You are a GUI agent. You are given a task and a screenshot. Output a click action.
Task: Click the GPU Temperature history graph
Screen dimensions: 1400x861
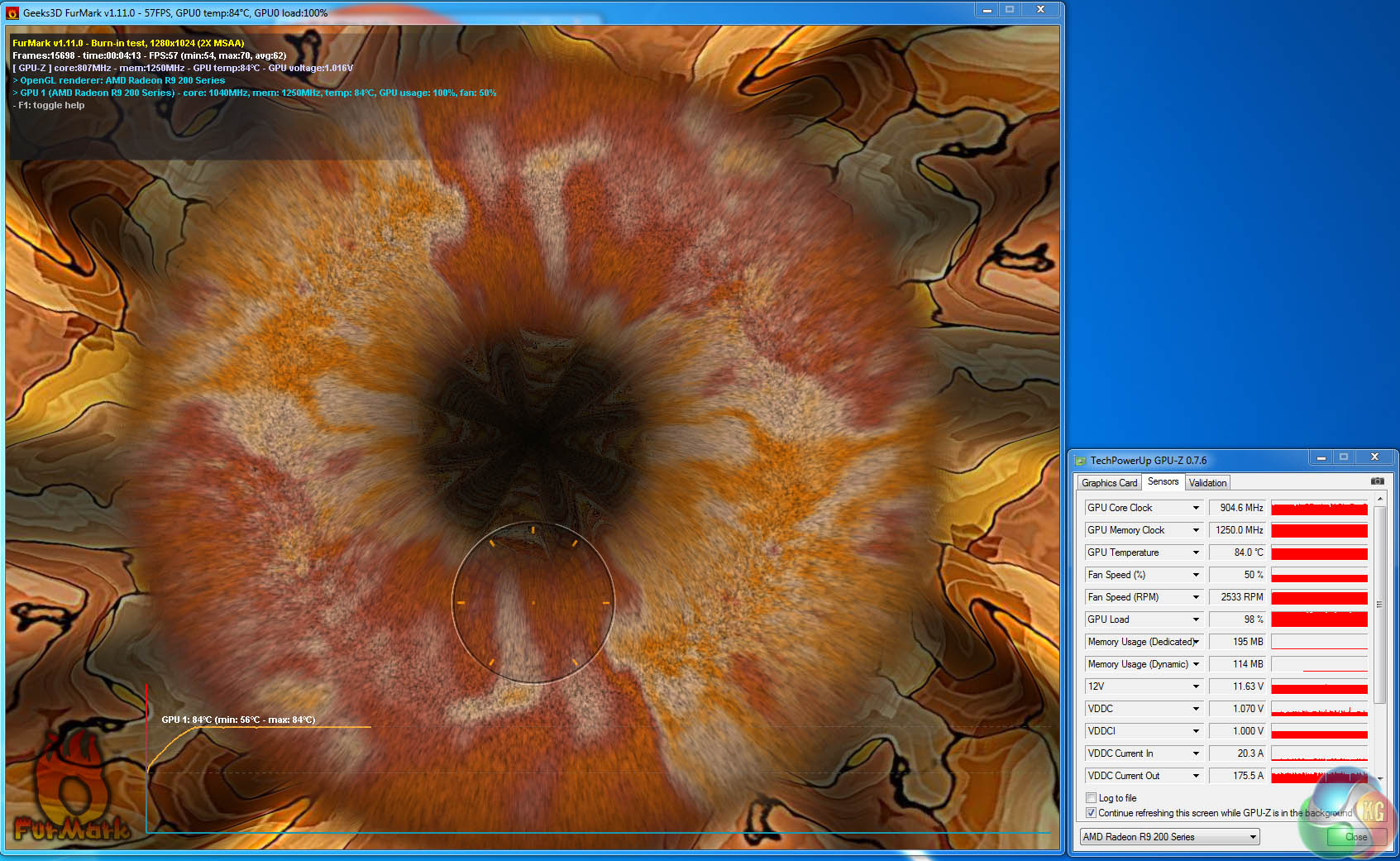1319,552
